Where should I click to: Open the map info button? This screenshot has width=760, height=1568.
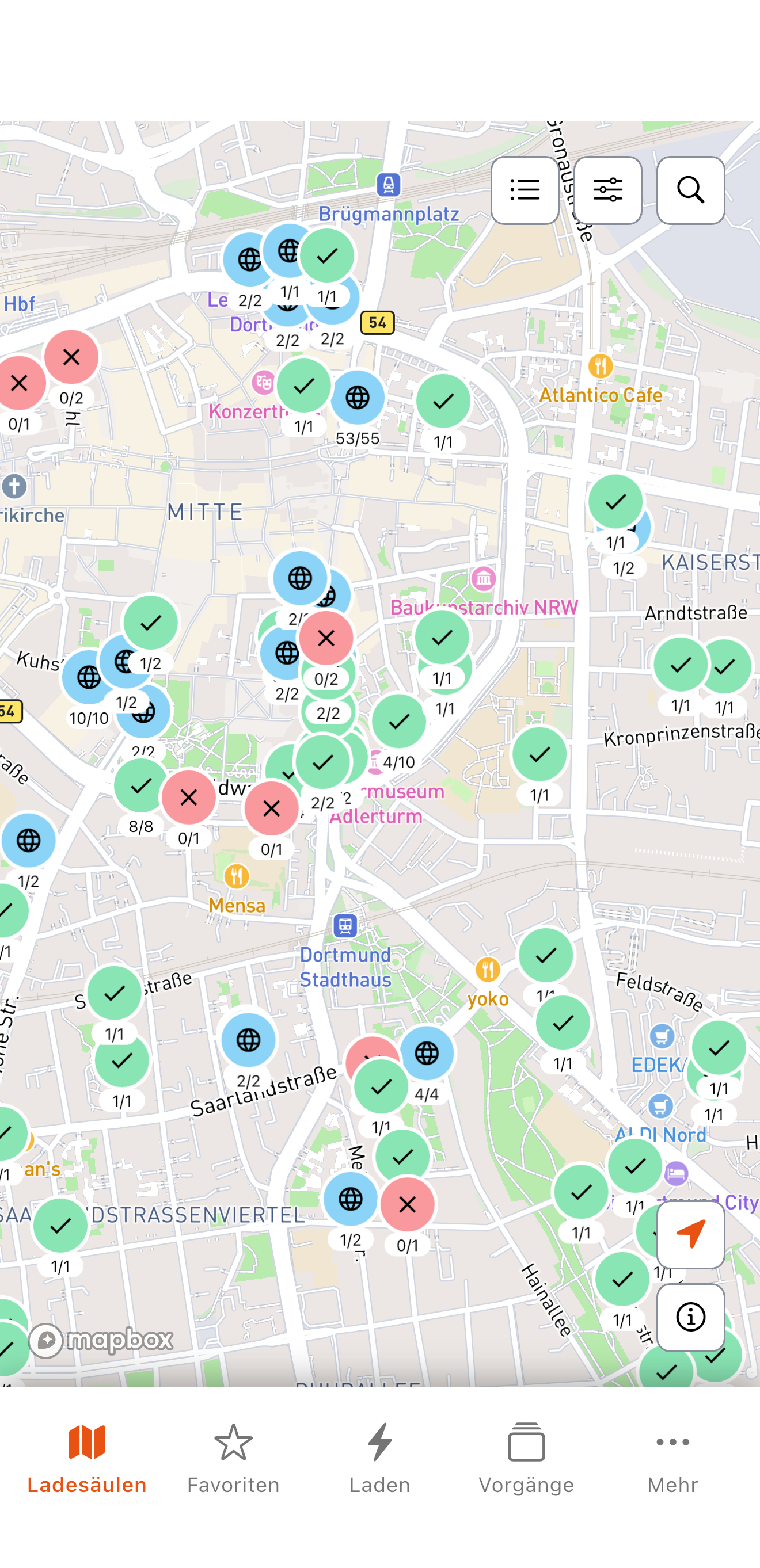pyautogui.click(x=690, y=1317)
